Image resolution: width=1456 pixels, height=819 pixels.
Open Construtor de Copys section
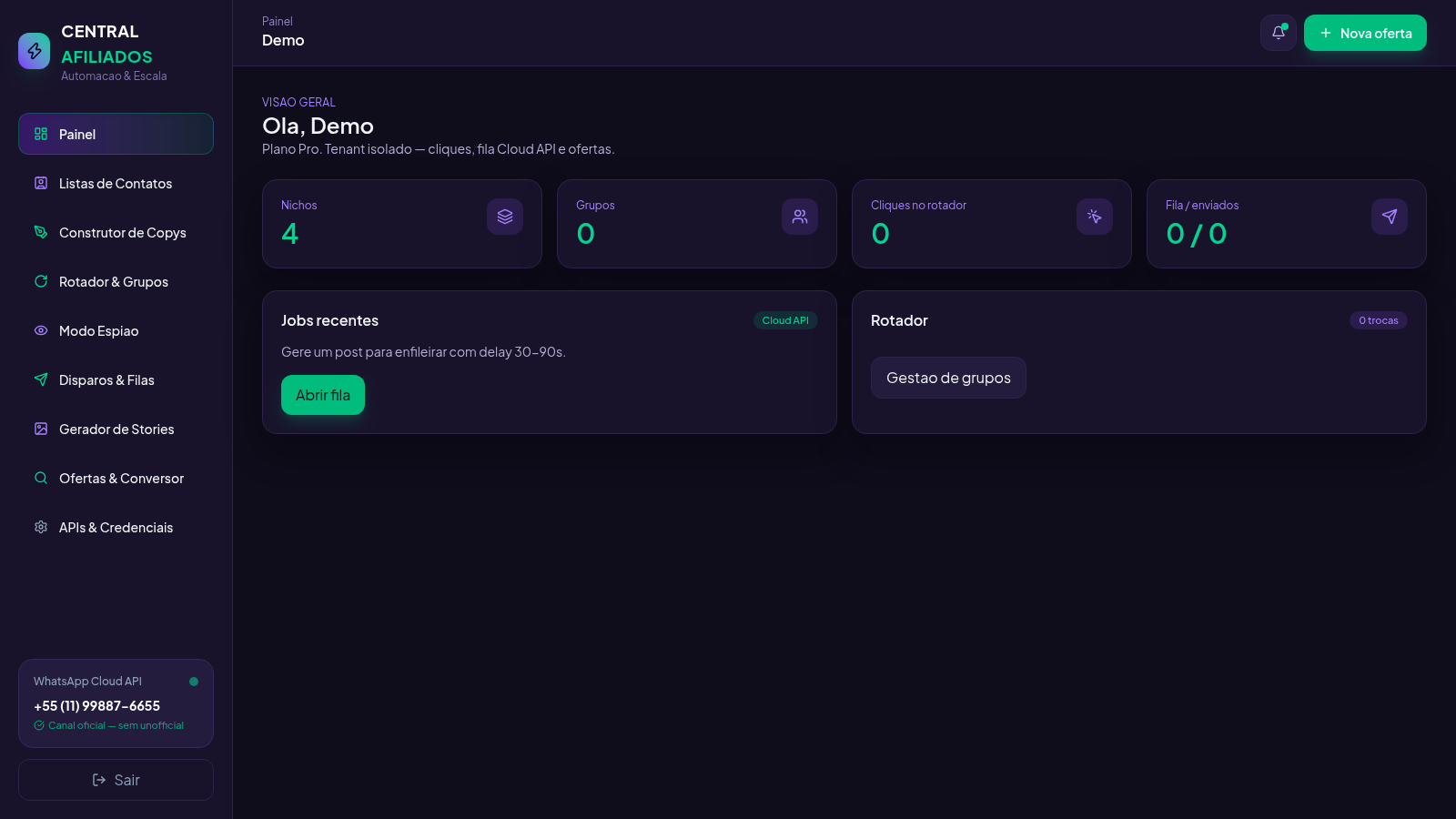coord(116,232)
